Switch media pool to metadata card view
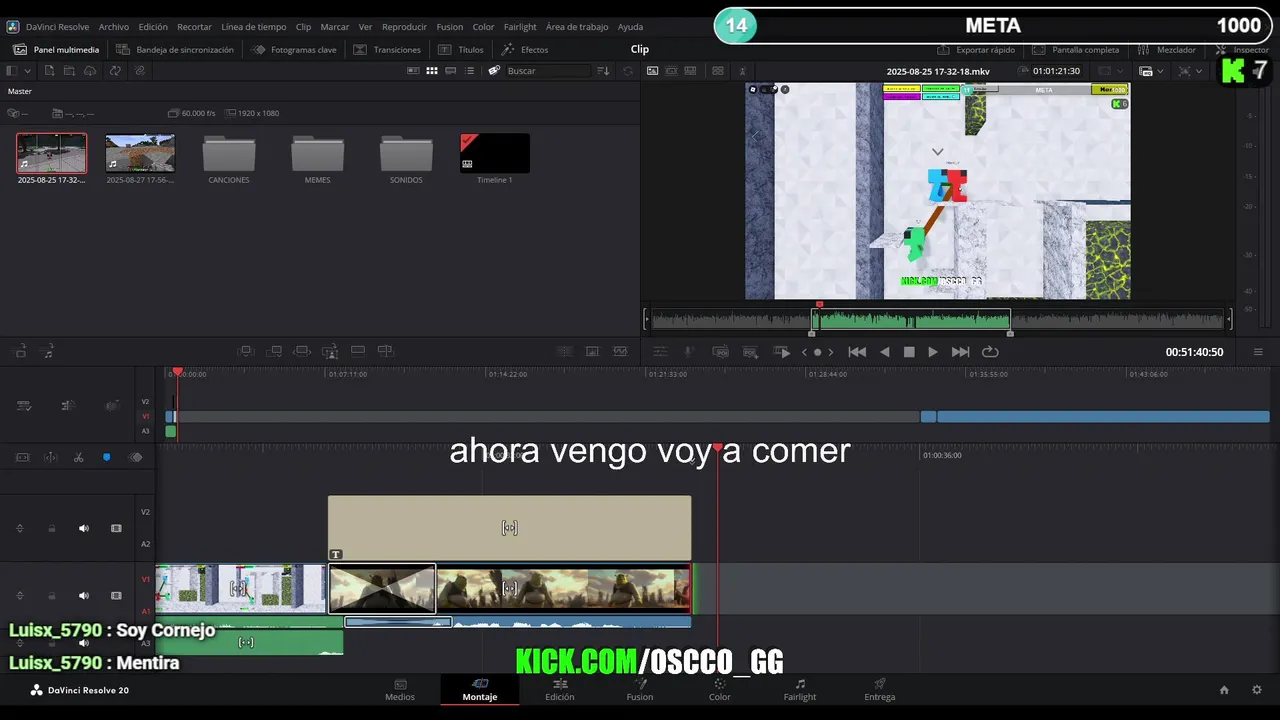This screenshot has width=1280, height=720. click(x=413, y=71)
